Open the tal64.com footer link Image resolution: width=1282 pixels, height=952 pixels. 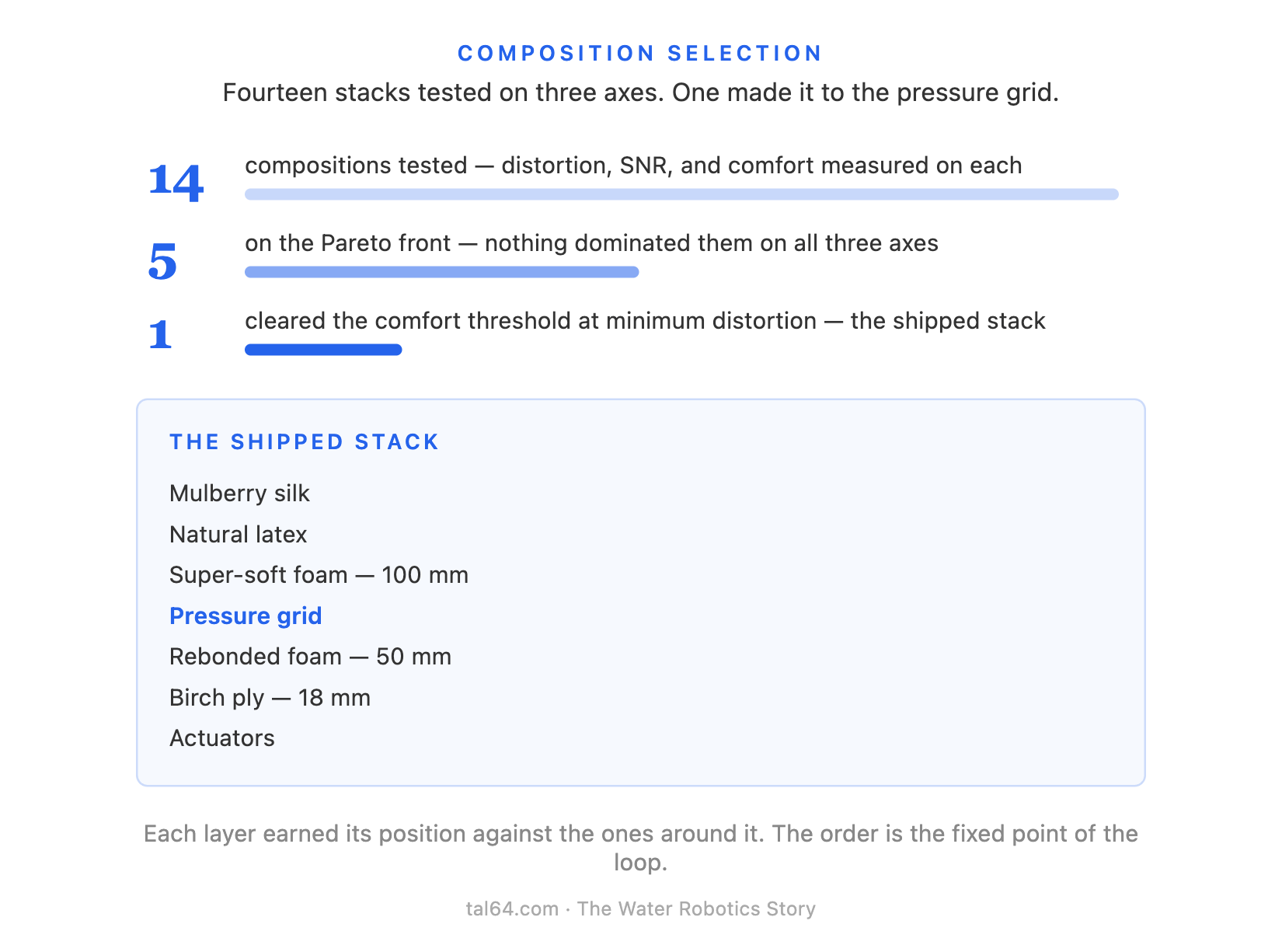click(512, 909)
